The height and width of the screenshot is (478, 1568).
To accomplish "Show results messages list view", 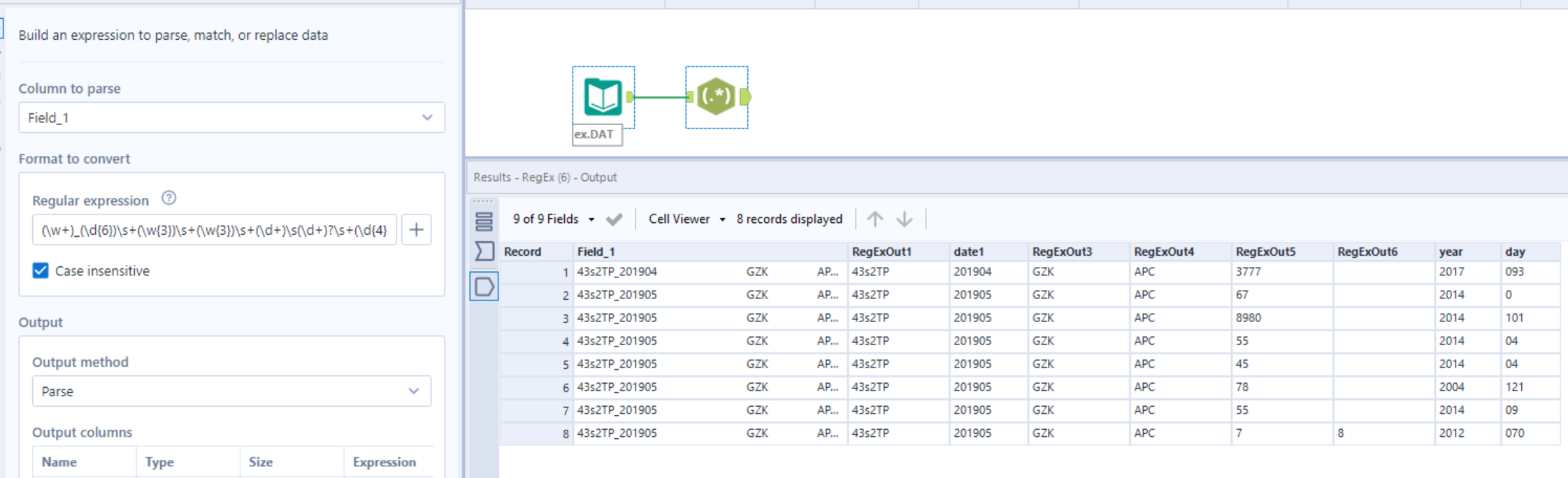I will [x=484, y=222].
